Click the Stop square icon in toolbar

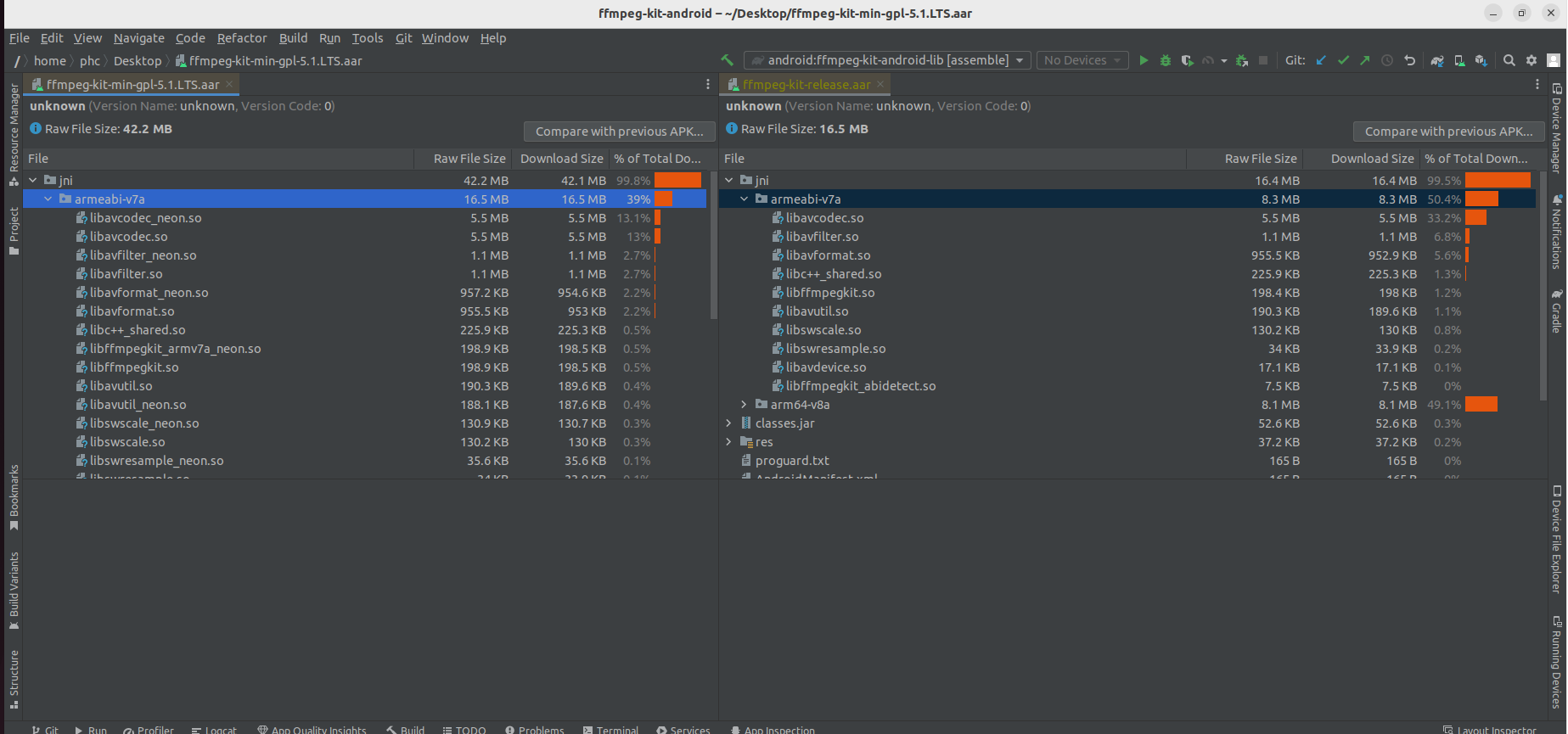(x=1263, y=60)
